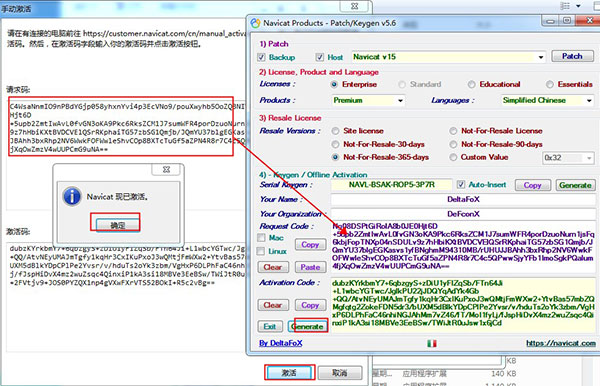The image size is (600, 386).
Task: Choose Not-For-Resale-365-days option
Action: 336,157
